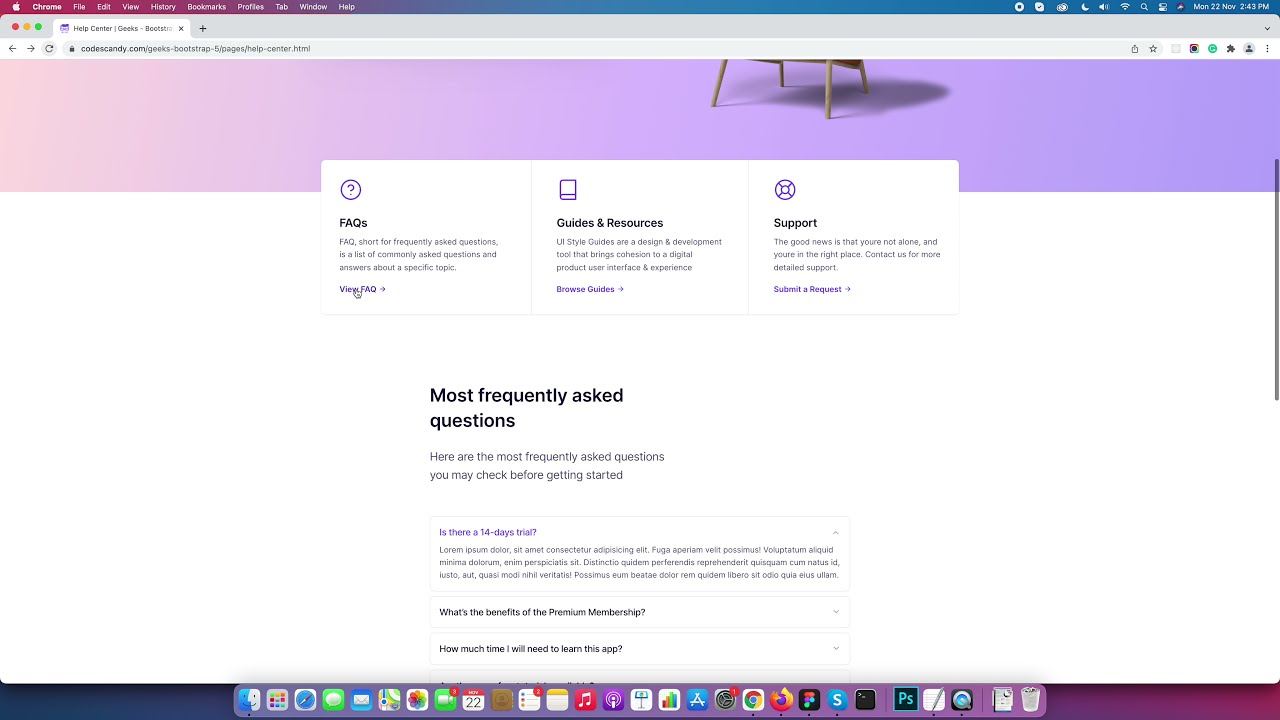Click 'Is there a 14-days trial?' question

click(488, 532)
